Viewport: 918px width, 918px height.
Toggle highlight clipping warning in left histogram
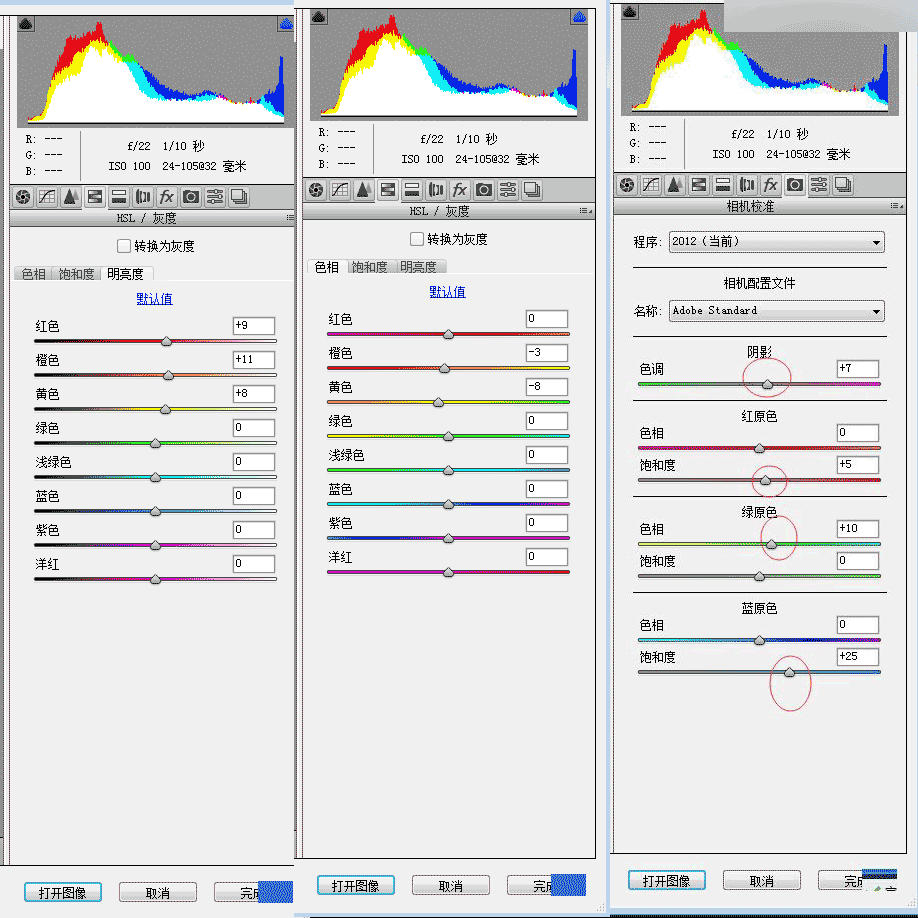point(286,24)
